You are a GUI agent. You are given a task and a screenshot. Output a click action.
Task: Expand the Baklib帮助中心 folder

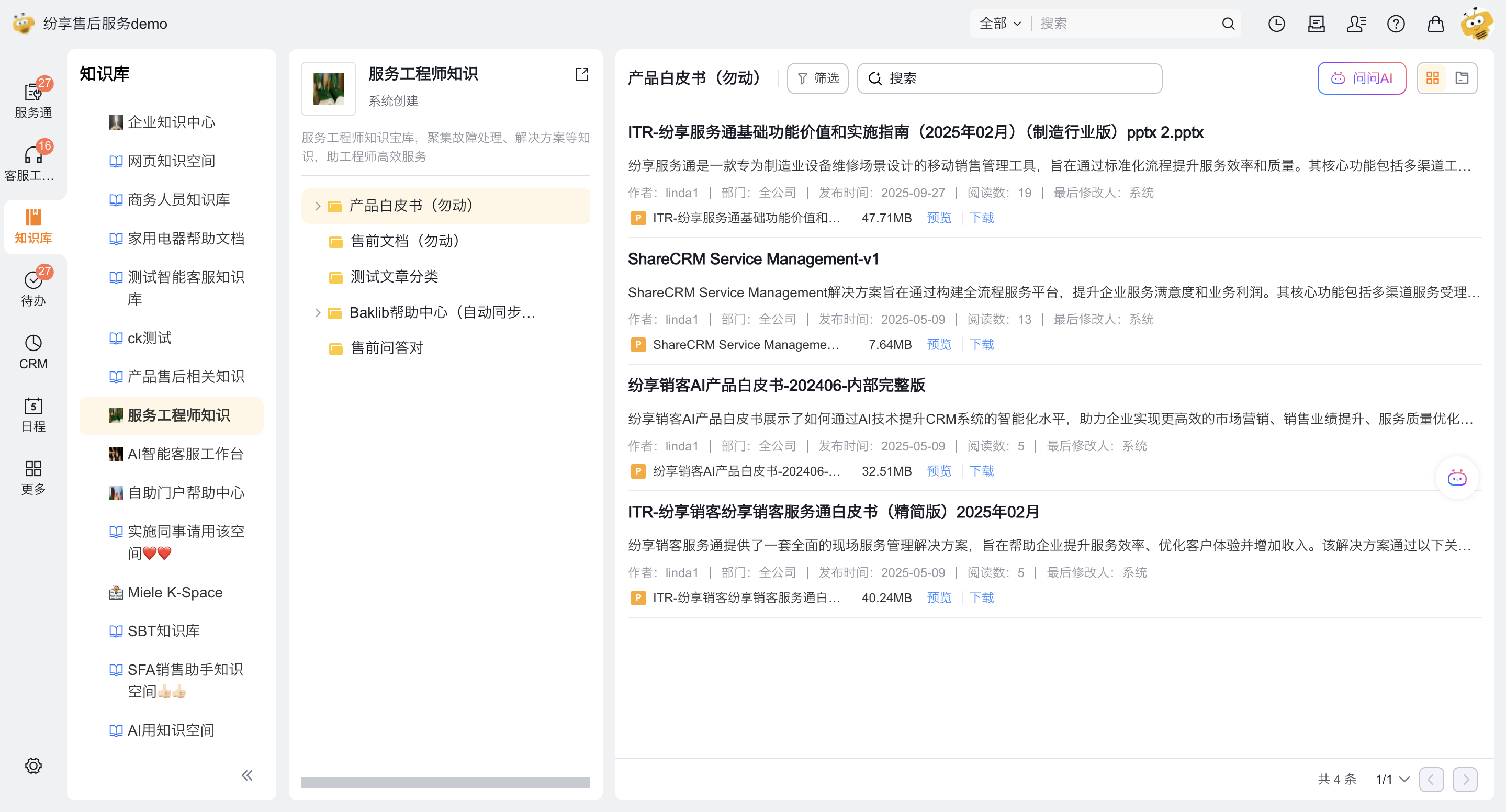pyautogui.click(x=318, y=313)
